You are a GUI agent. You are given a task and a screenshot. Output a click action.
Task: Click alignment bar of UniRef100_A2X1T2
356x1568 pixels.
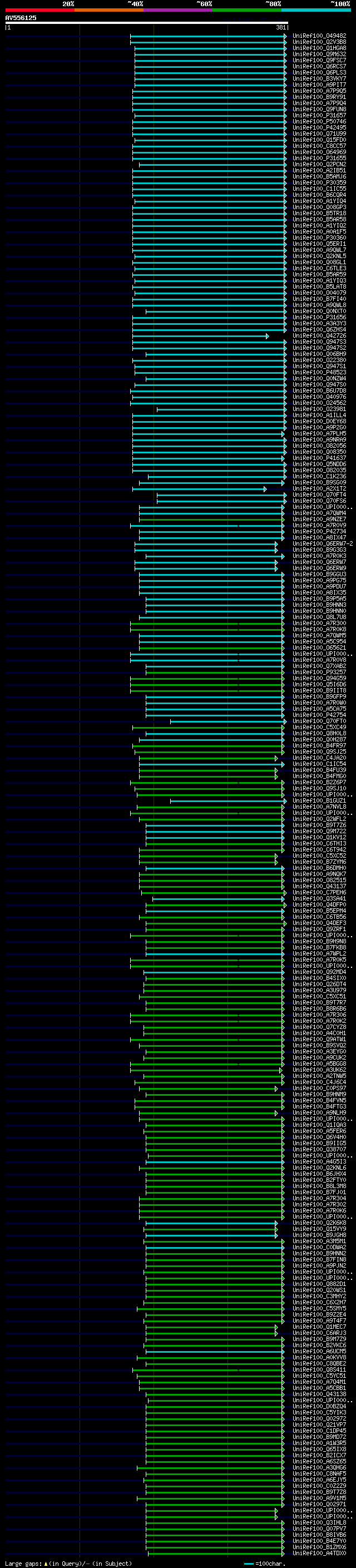[x=199, y=489]
